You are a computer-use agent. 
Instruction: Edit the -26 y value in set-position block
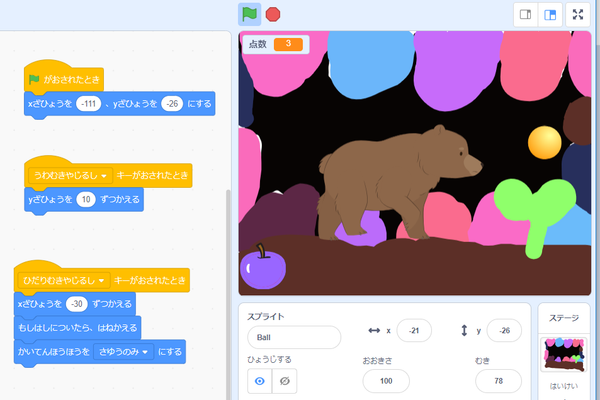point(172,104)
